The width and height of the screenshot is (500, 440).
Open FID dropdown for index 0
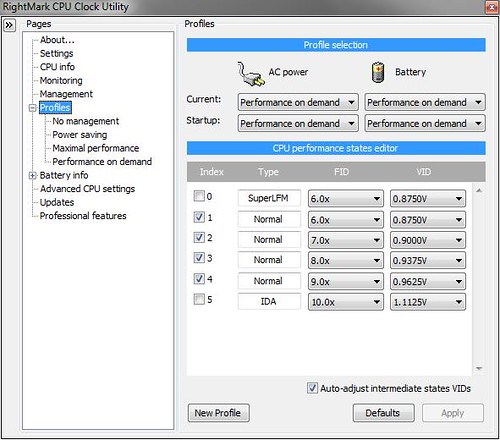(346, 199)
